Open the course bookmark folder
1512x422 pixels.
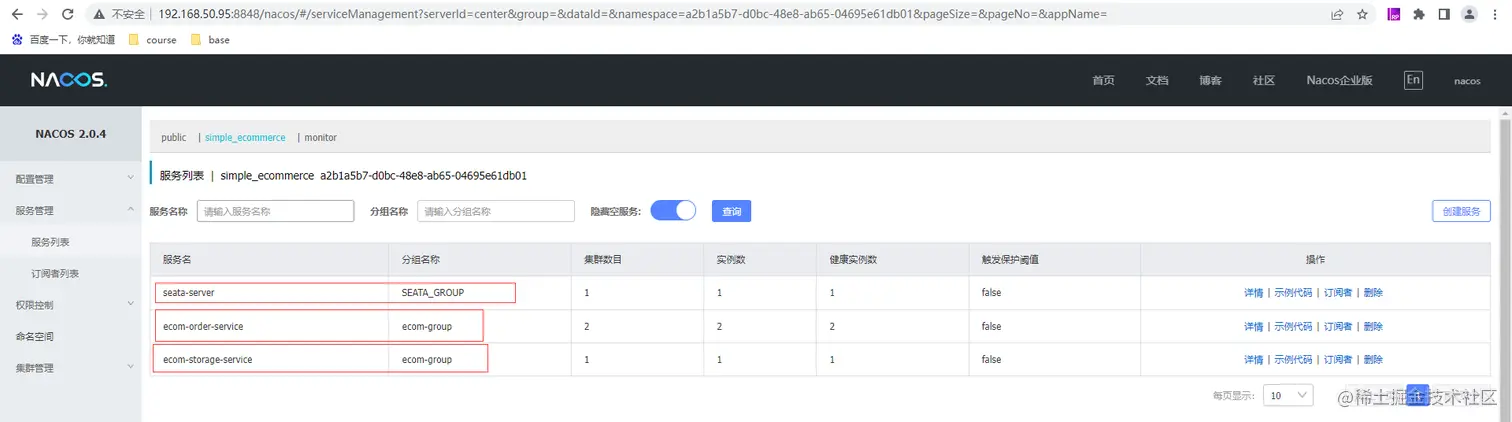click(x=152, y=40)
